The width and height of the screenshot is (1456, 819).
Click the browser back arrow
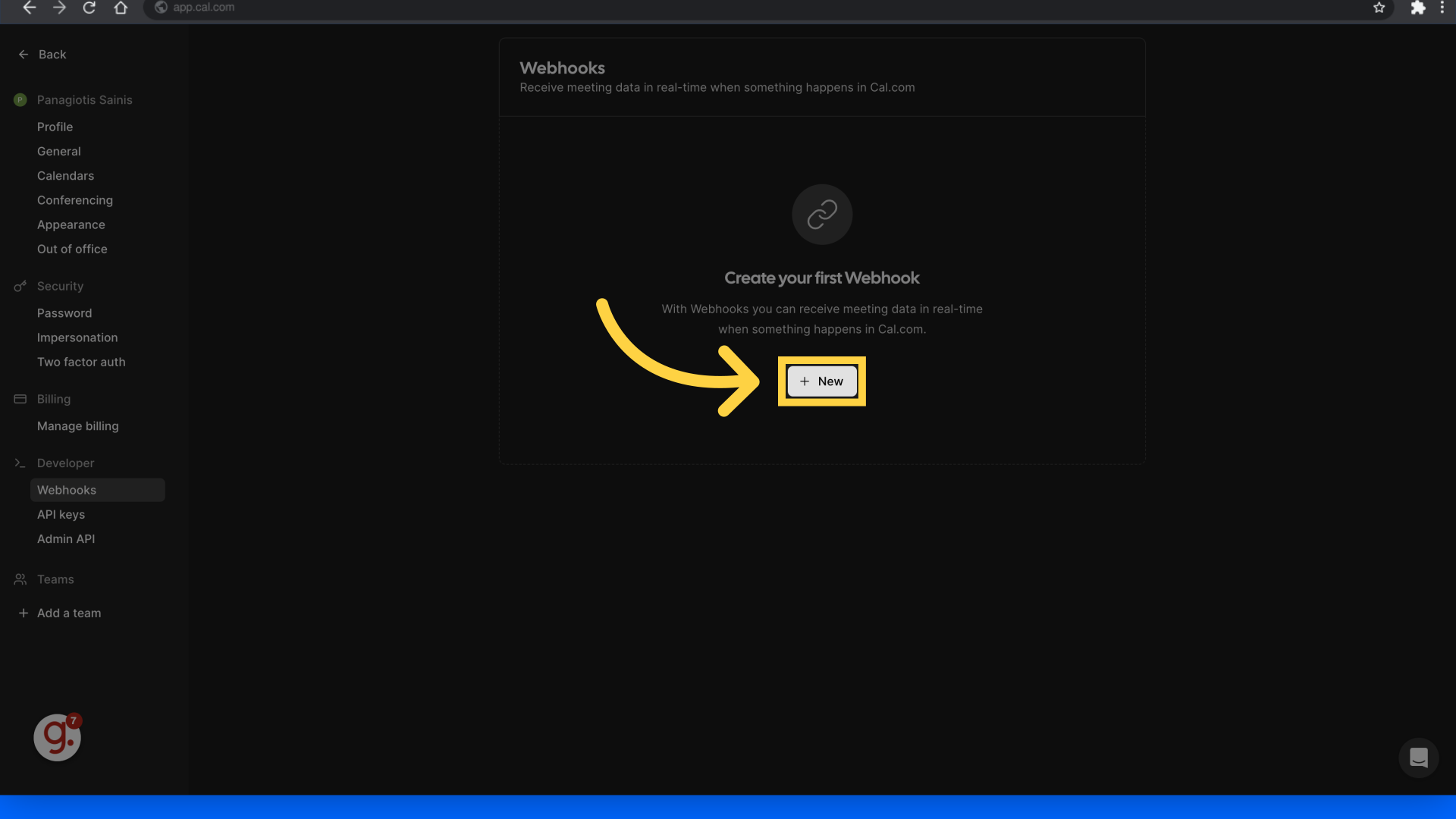pos(30,8)
